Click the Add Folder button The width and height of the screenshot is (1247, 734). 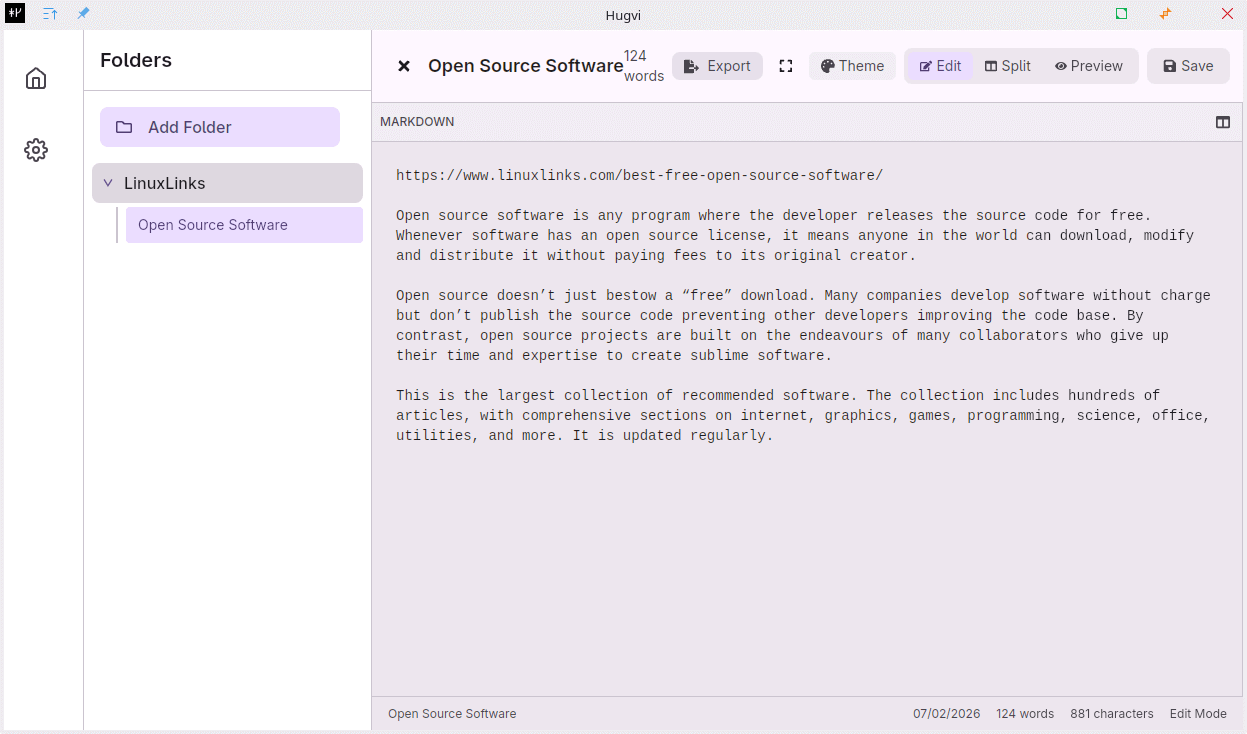220,127
